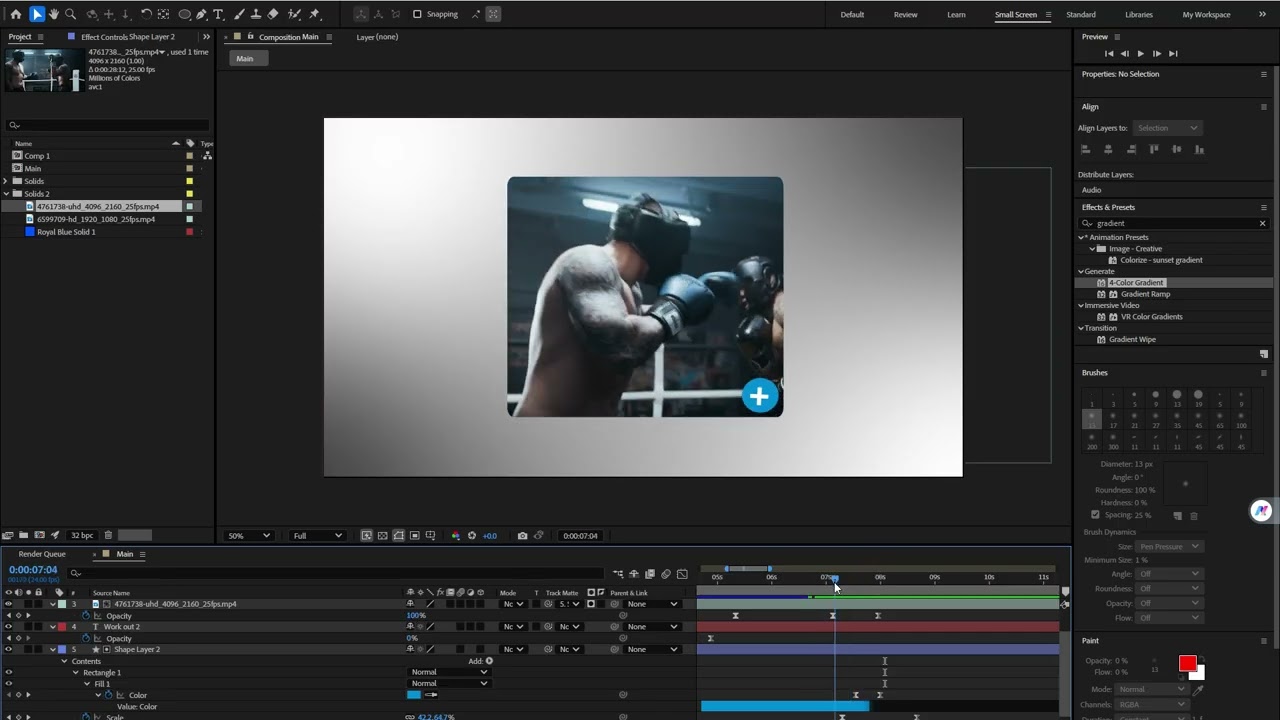
Task: Open the composition mini-flowchart icon in timeline
Action: [618, 574]
